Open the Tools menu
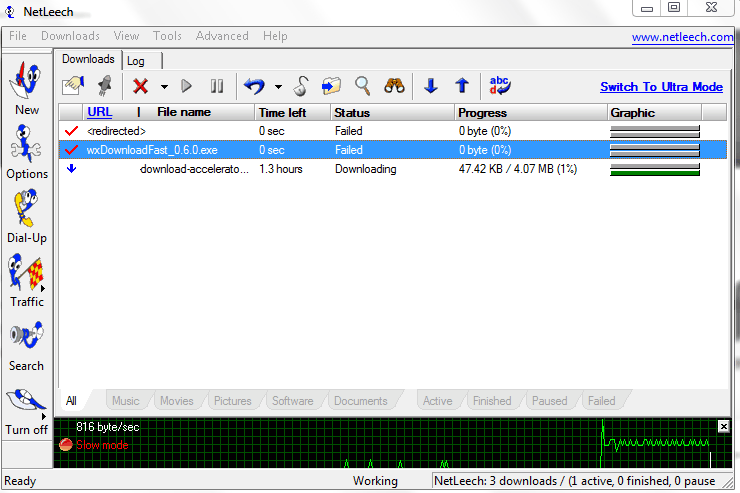Image resolution: width=740 pixels, height=493 pixels. point(167,36)
